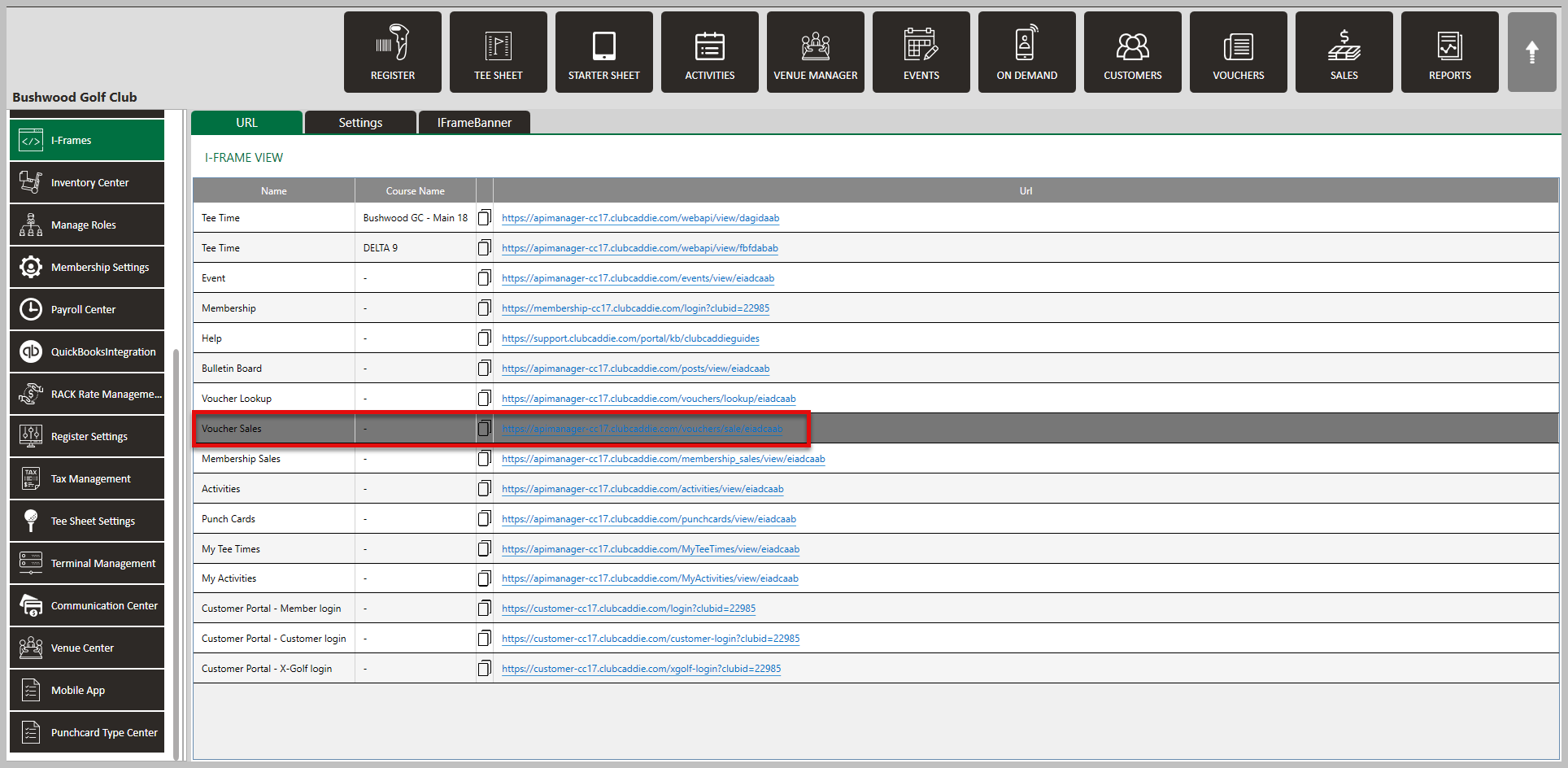
Task: Open the Tee Sheet module
Action: pyautogui.click(x=499, y=52)
